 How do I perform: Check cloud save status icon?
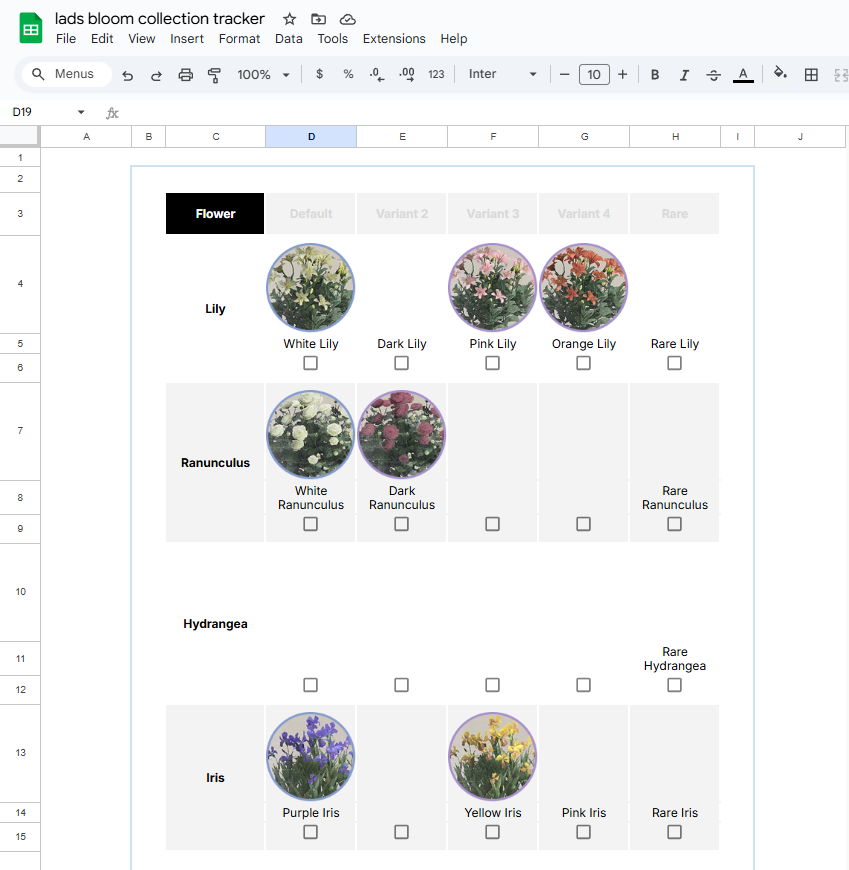pos(348,19)
